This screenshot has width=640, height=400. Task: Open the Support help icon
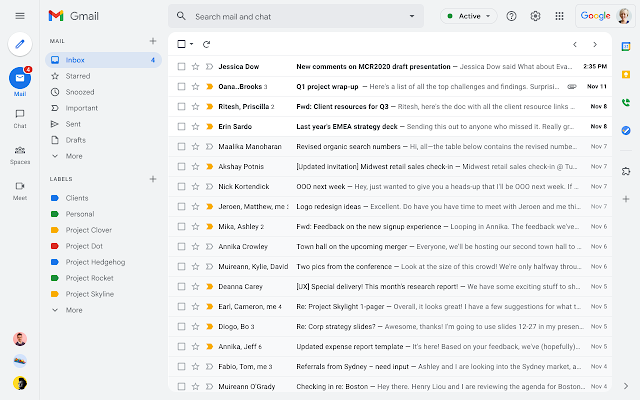pos(512,16)
